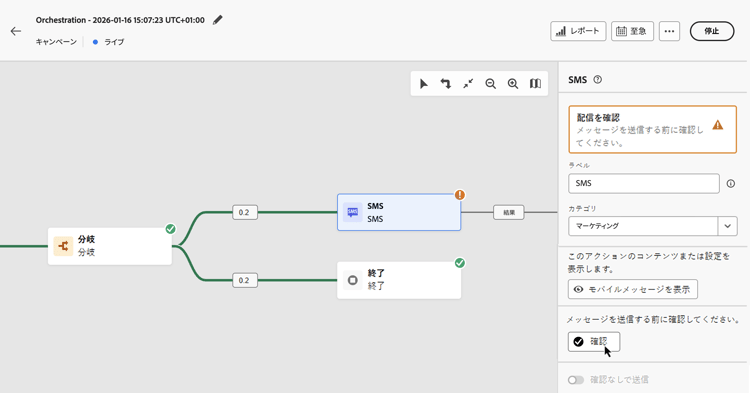
Task: Click the 配信を確認 alert heading
Action: [598, 117]
